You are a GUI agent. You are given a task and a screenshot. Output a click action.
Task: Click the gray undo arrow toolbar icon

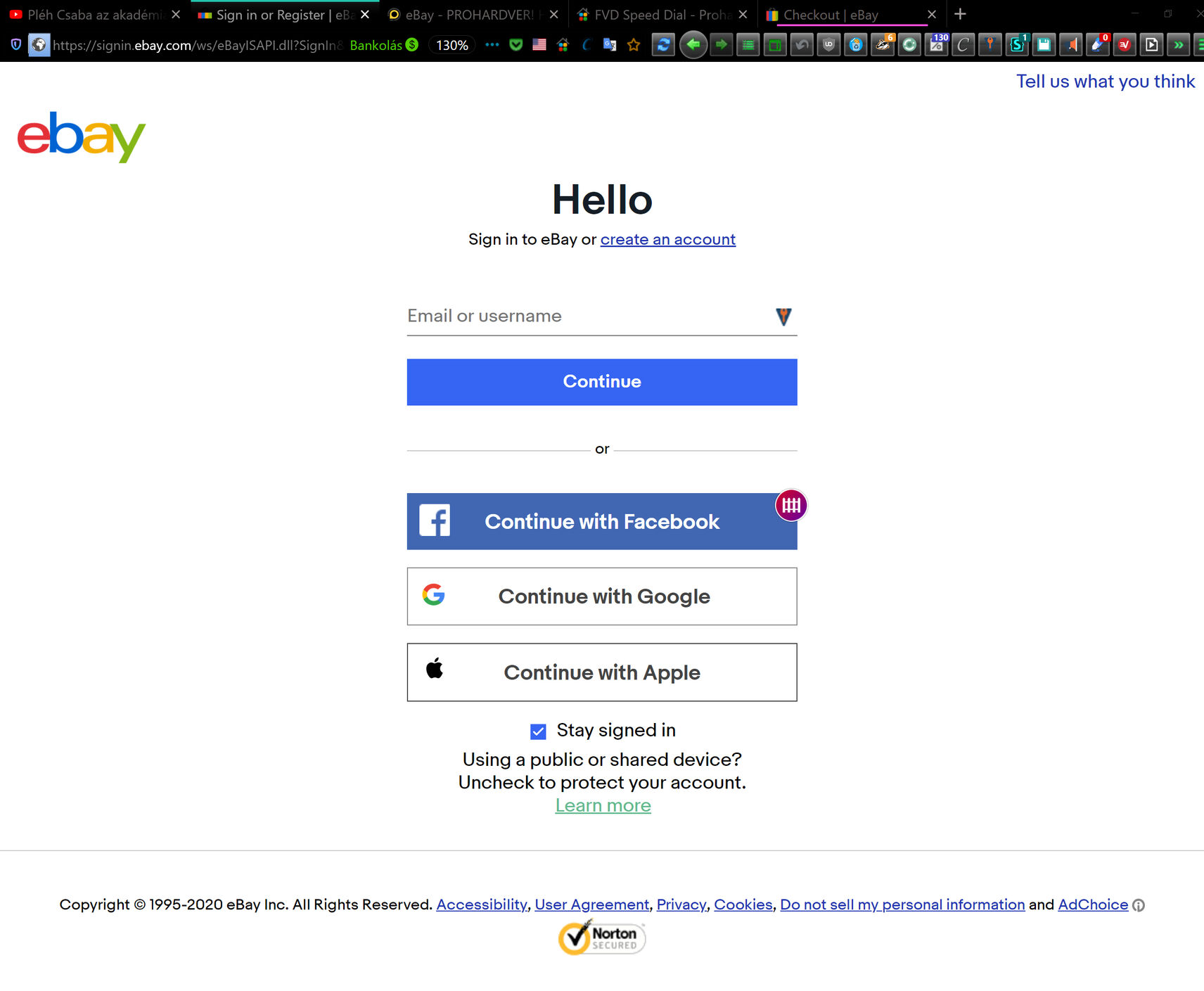[x=802, y=45]
